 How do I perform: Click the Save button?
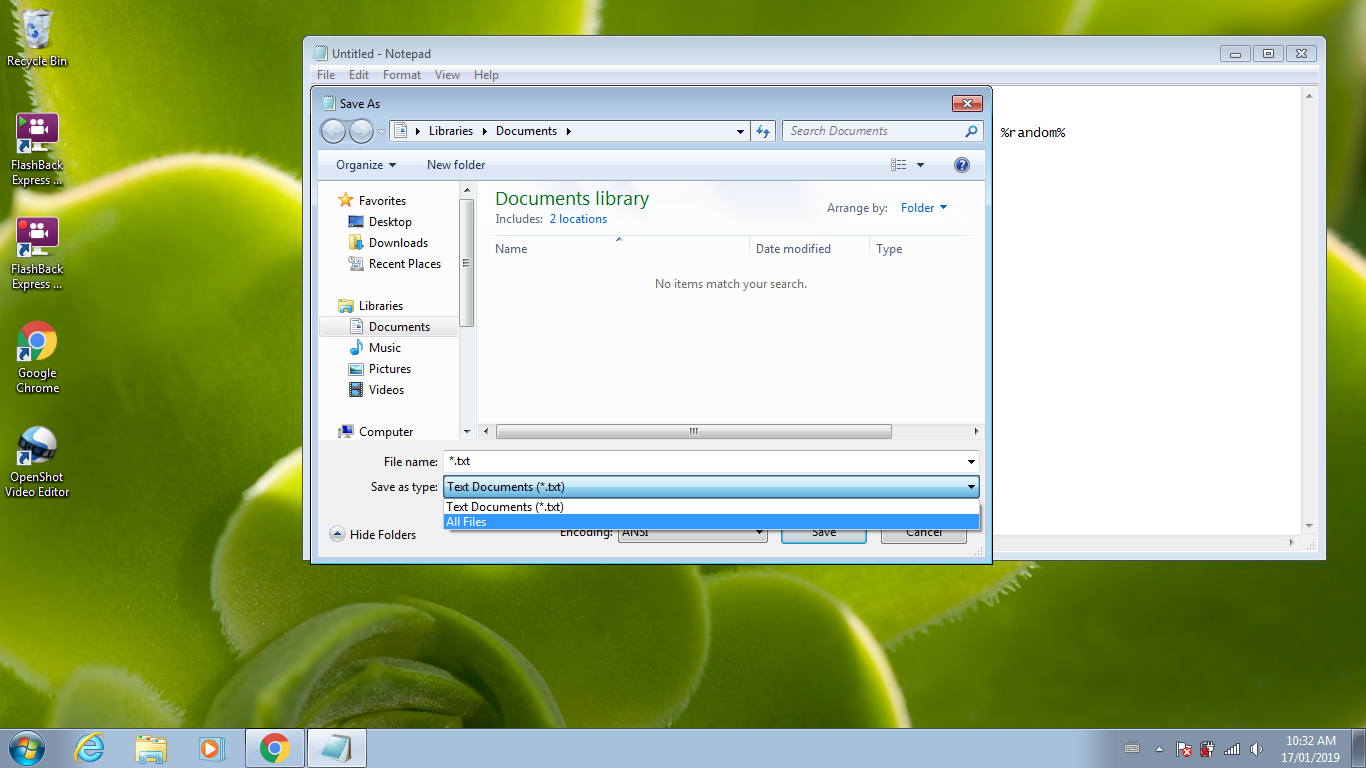coord(823,533)
